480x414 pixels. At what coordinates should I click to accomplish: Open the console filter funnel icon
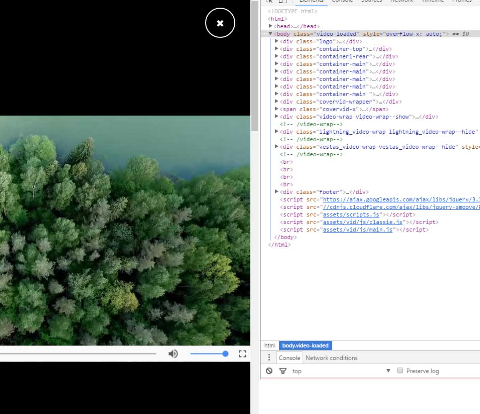pyautogui.click(x=283, y=371)
